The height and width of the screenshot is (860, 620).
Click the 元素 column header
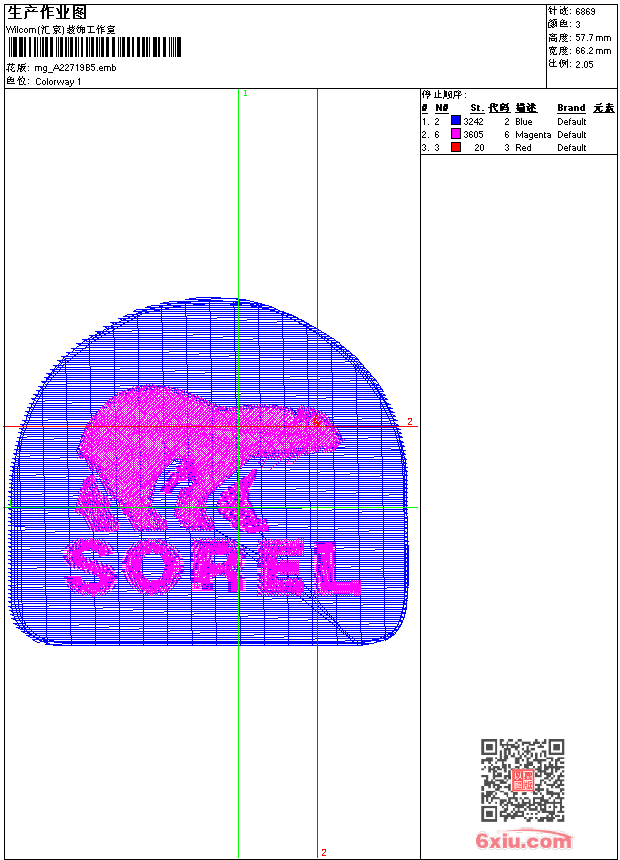[604, 108]
